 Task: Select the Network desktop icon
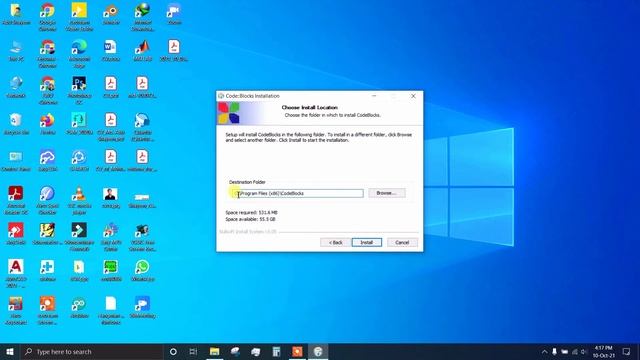[16, 87]
